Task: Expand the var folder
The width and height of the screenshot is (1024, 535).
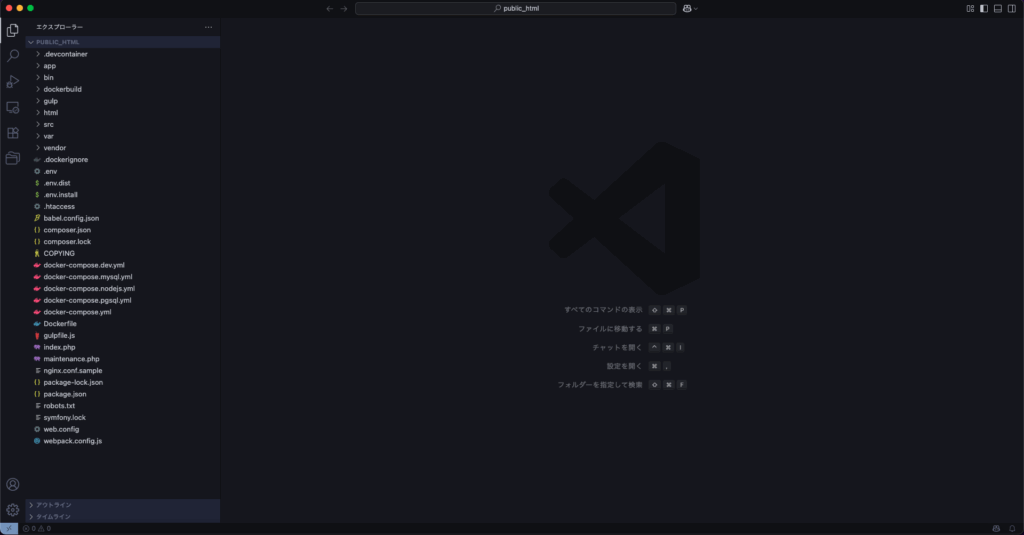Action: coord(123,137)
